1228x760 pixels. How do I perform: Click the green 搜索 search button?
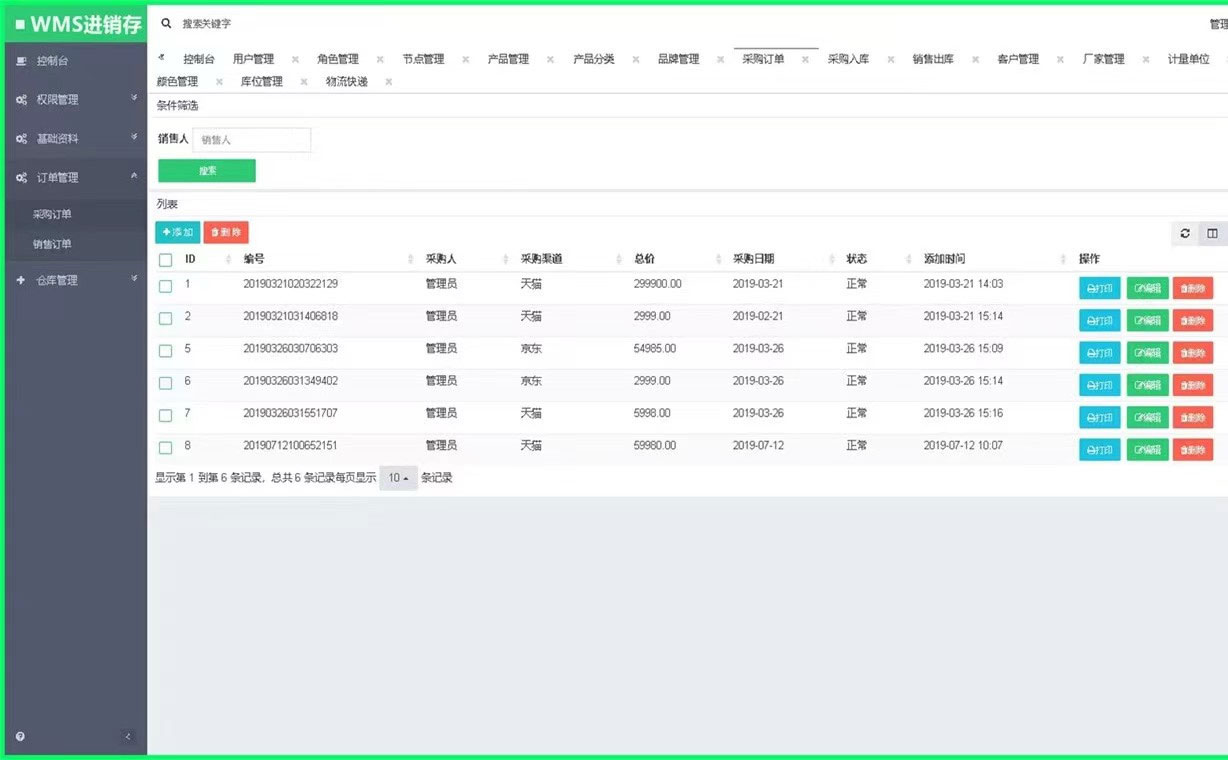pos(206,170)
